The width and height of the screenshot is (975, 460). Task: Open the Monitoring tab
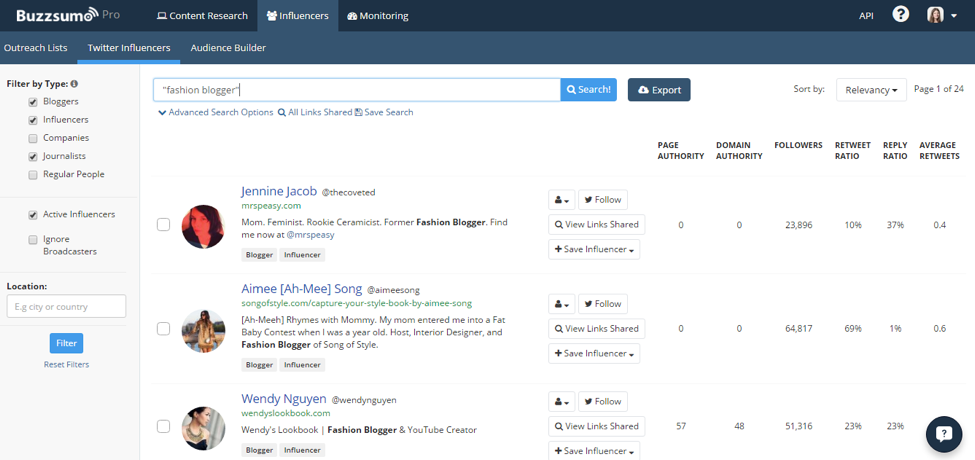(x=378, y=16)
